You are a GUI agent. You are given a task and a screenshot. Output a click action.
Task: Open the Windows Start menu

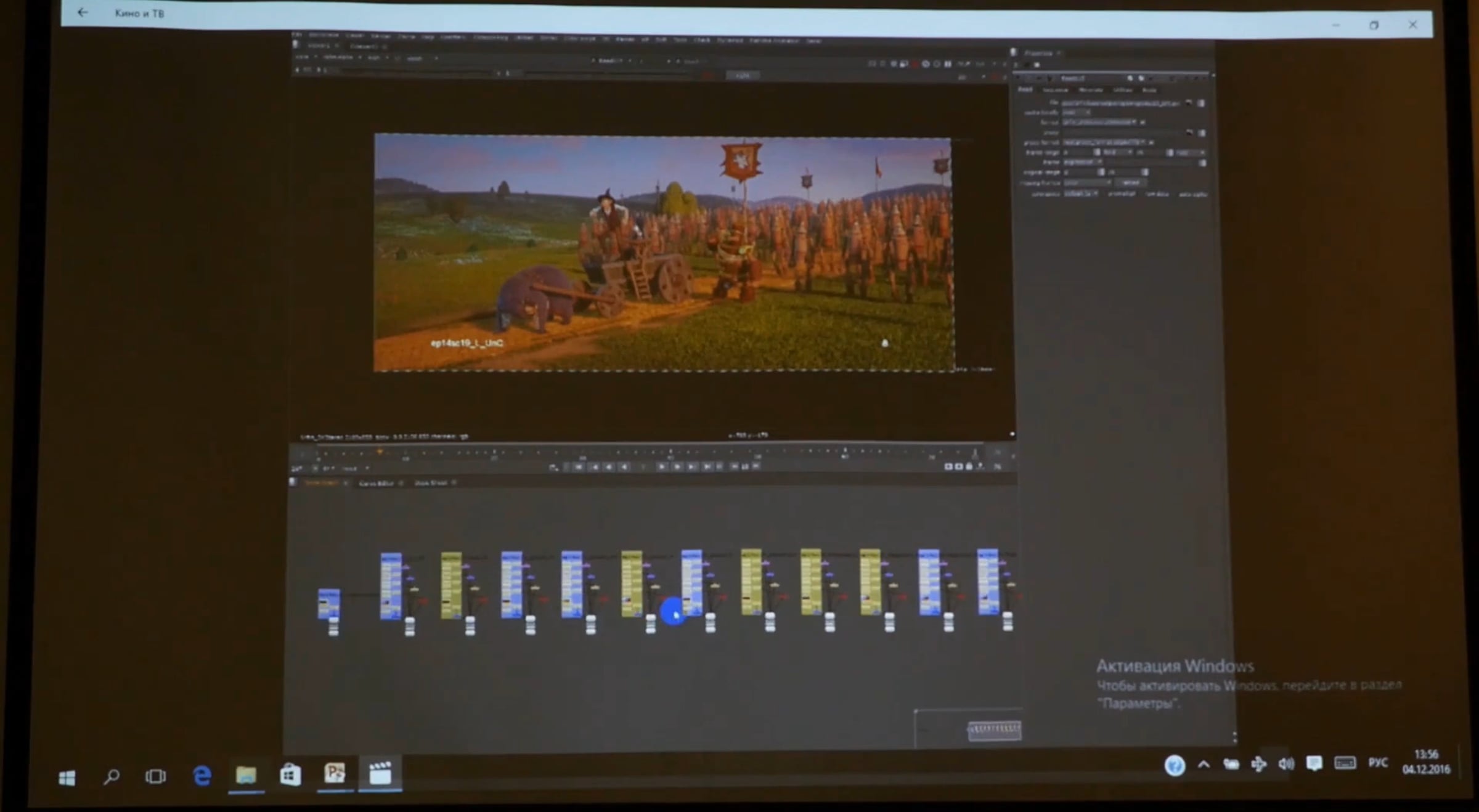(x=67, y=777)
